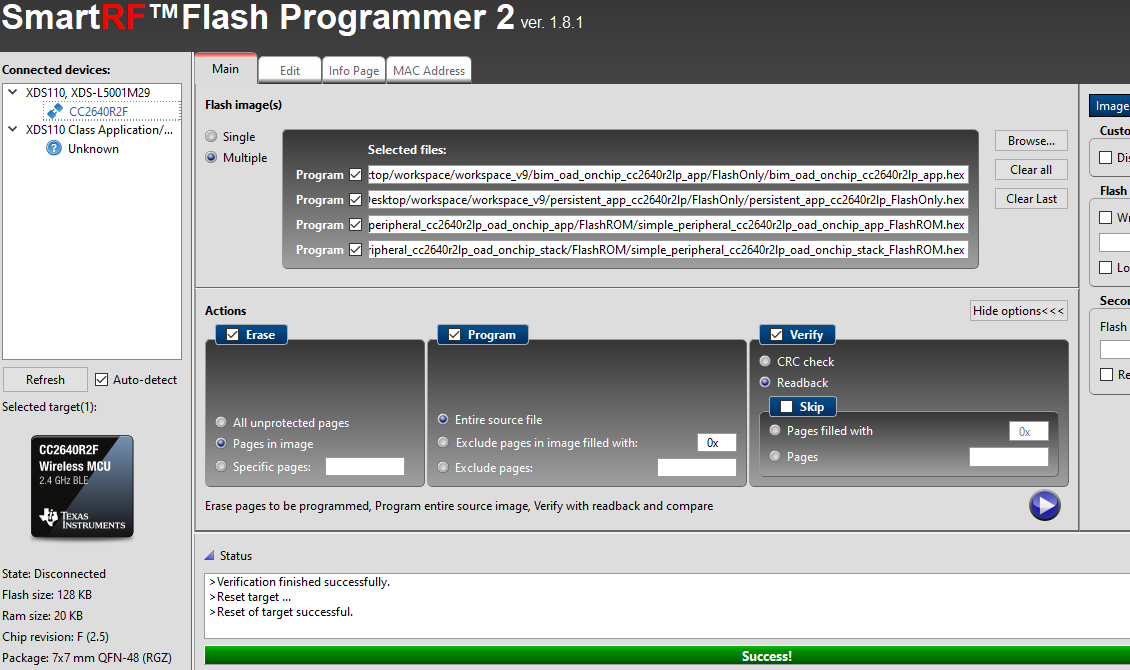Click the Exclude pages input field
This screenshot has height=670, width=1130.
pos(697,468)
